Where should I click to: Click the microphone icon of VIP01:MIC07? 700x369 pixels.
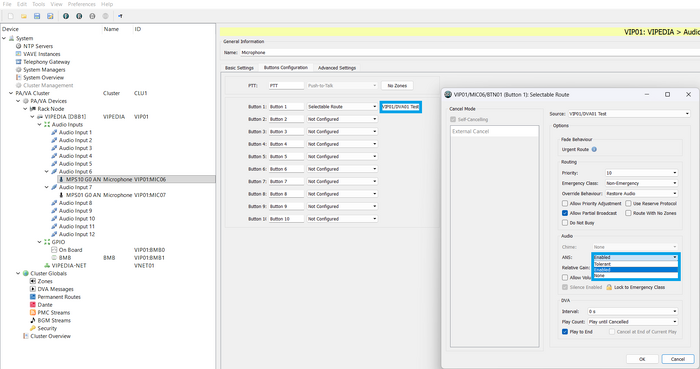[62, 195]
